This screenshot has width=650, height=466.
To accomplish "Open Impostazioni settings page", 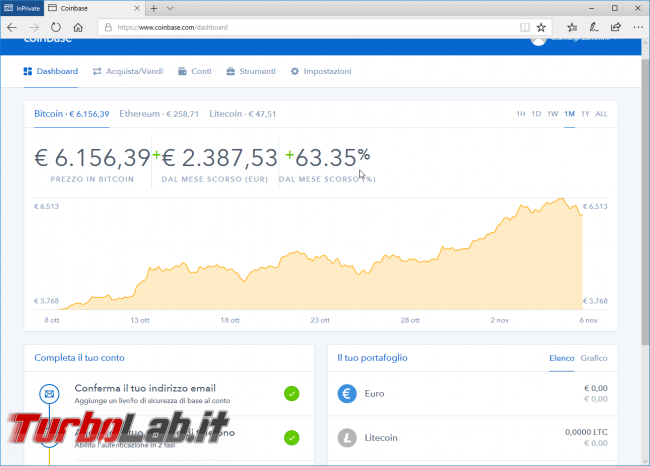I will pos(321,71).
